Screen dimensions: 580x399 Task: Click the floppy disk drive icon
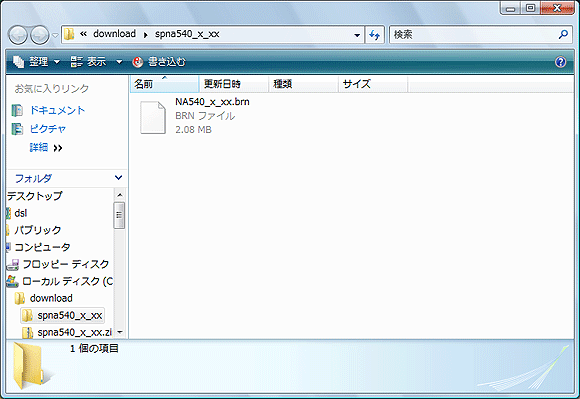13,264
